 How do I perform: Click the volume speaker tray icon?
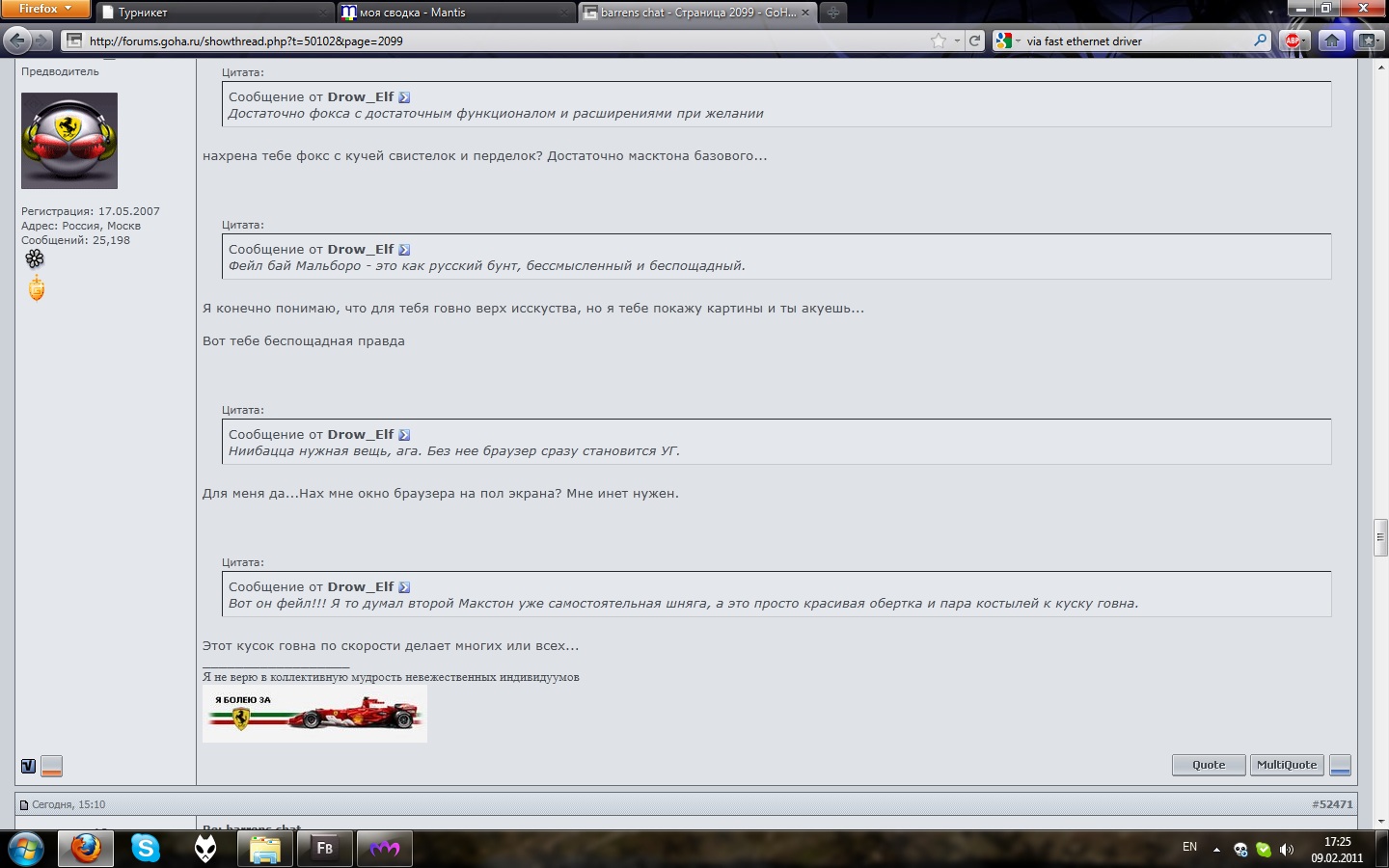[x=1286, y=850]
